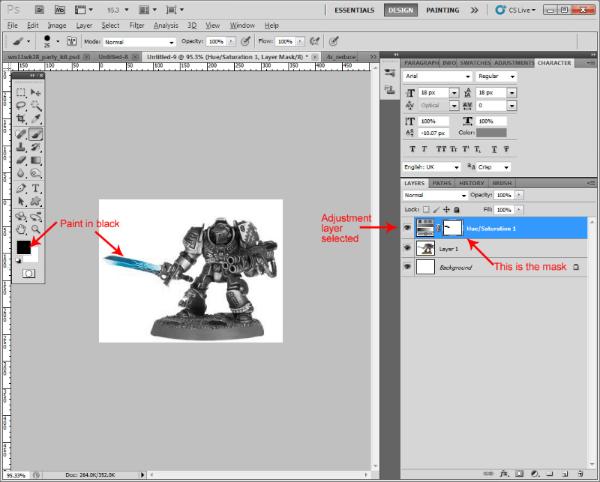
Task: Select the Crop tool
Action: [21, 120]
